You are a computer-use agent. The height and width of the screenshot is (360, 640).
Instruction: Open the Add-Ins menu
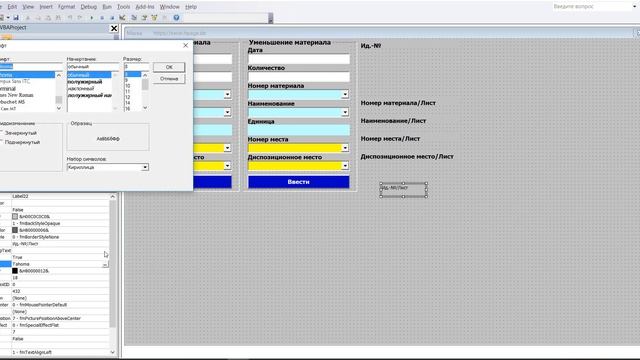point(145,7)
